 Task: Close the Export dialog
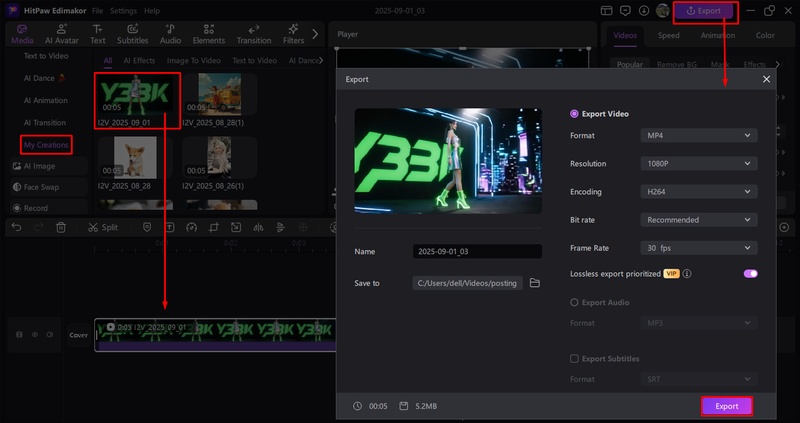tap(766, 79)
